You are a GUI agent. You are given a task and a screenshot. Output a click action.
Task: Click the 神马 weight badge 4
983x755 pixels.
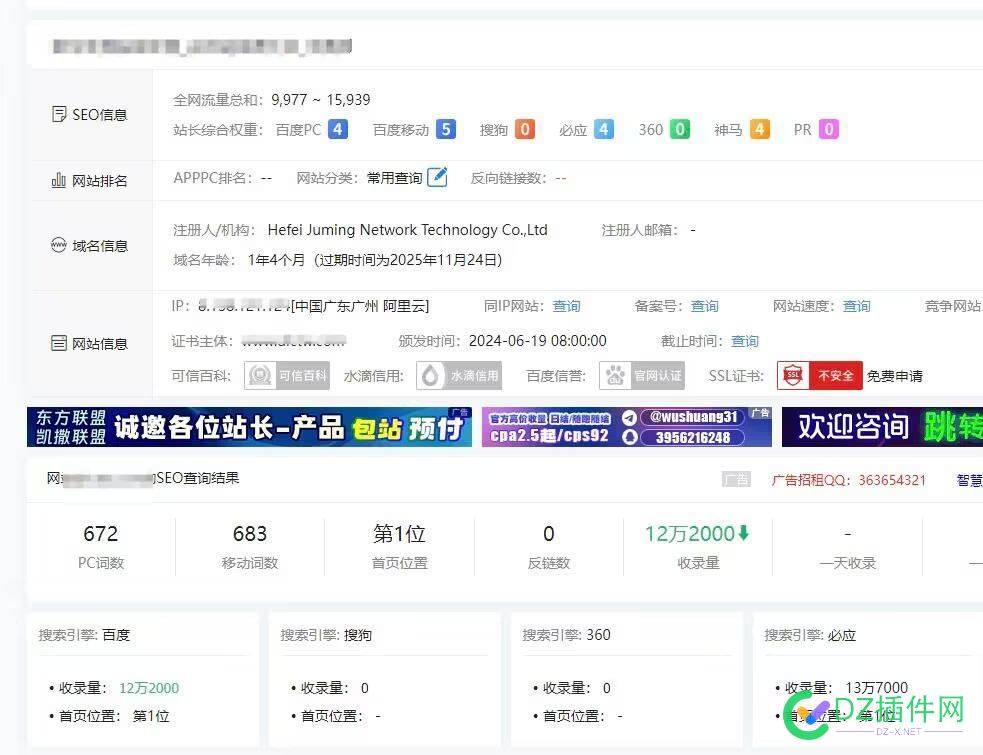[759, 129]
